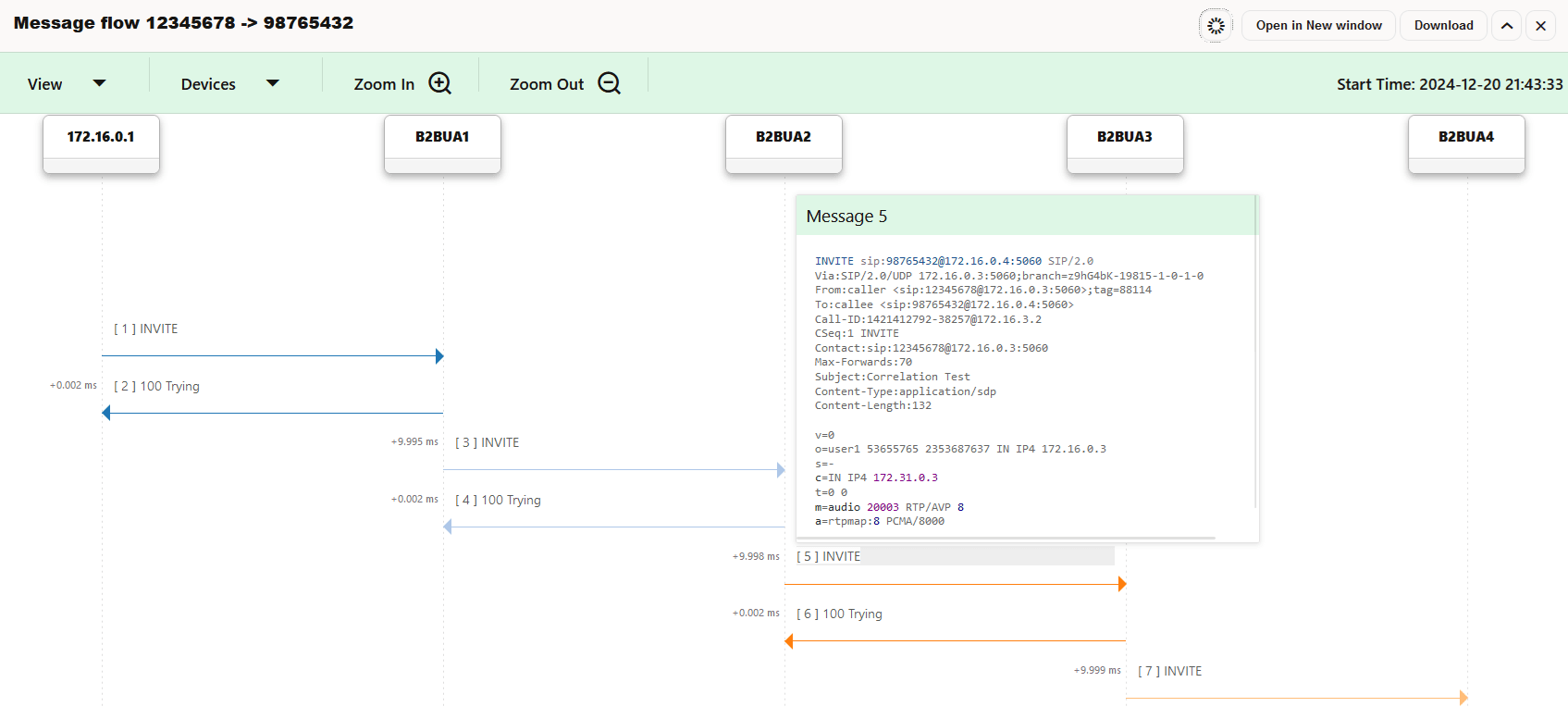The image size is (1568, 707).
Task: Click the +9.995 ms timestamp
Action: (414, 442)
